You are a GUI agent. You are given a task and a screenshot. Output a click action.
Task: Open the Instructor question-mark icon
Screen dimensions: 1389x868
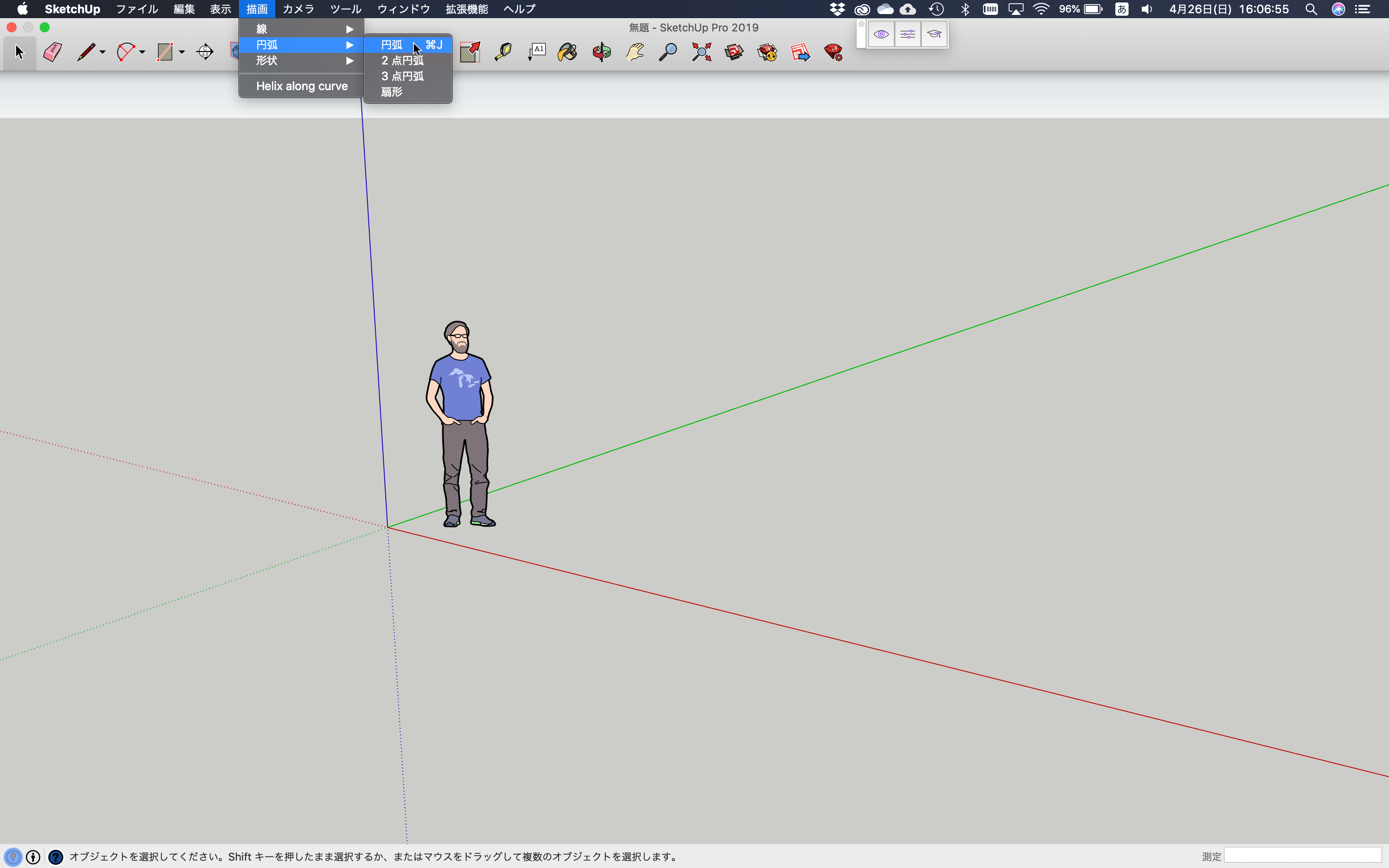pyautogui.click(x=55, y=856)
